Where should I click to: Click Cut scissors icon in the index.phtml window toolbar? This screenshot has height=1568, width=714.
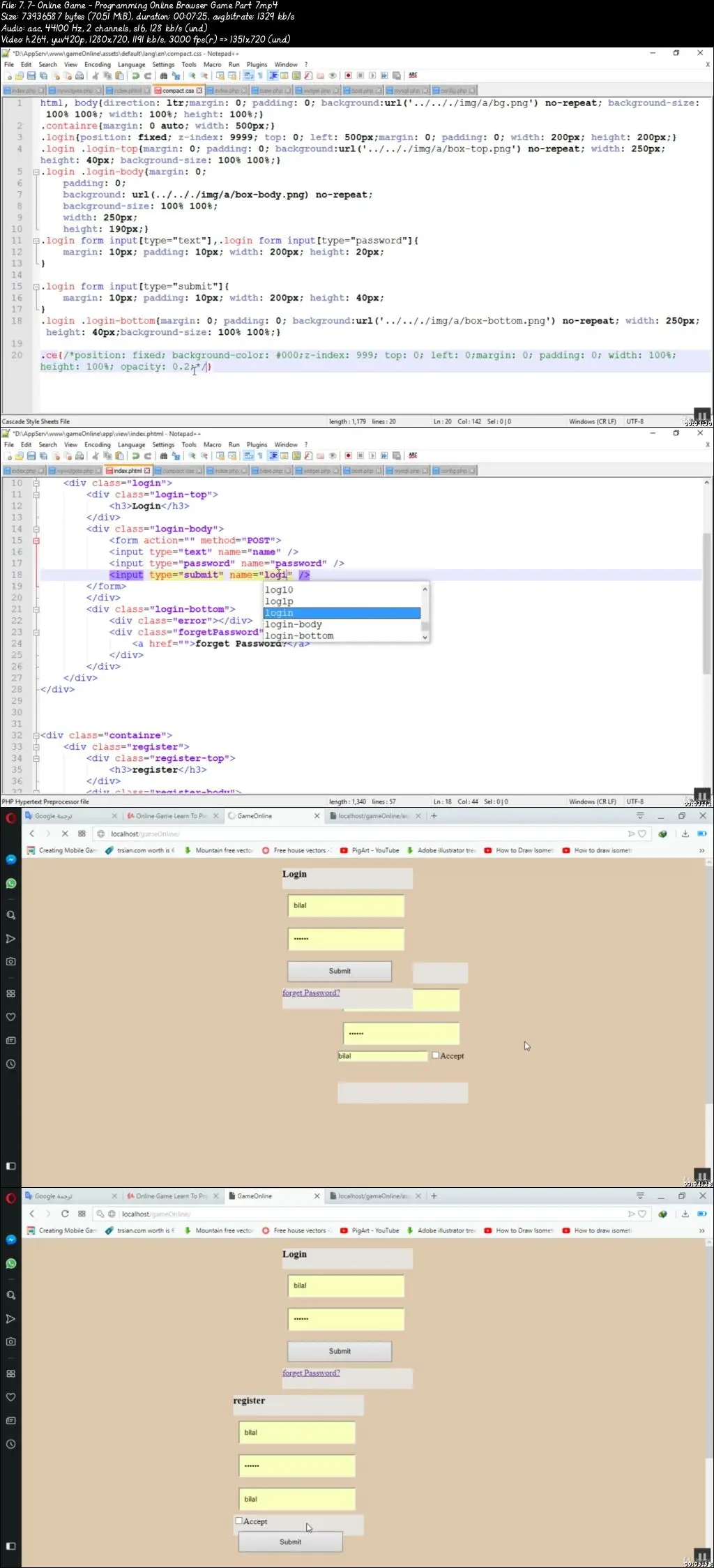(96, 455)
